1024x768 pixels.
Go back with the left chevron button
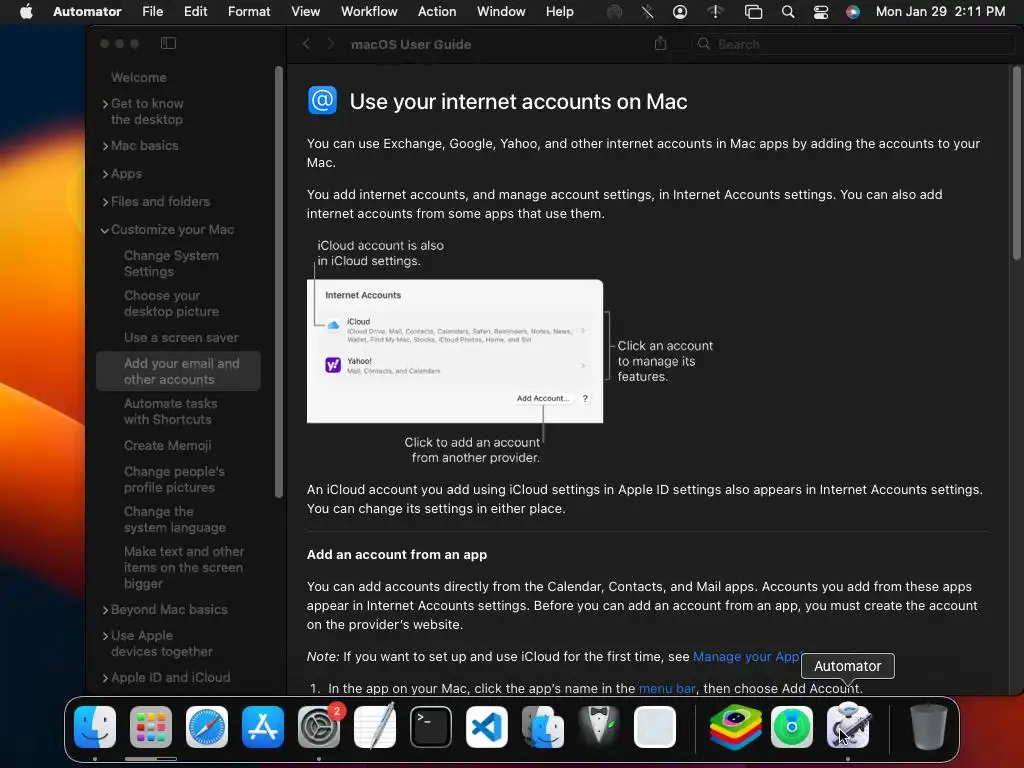coord(306,44)
